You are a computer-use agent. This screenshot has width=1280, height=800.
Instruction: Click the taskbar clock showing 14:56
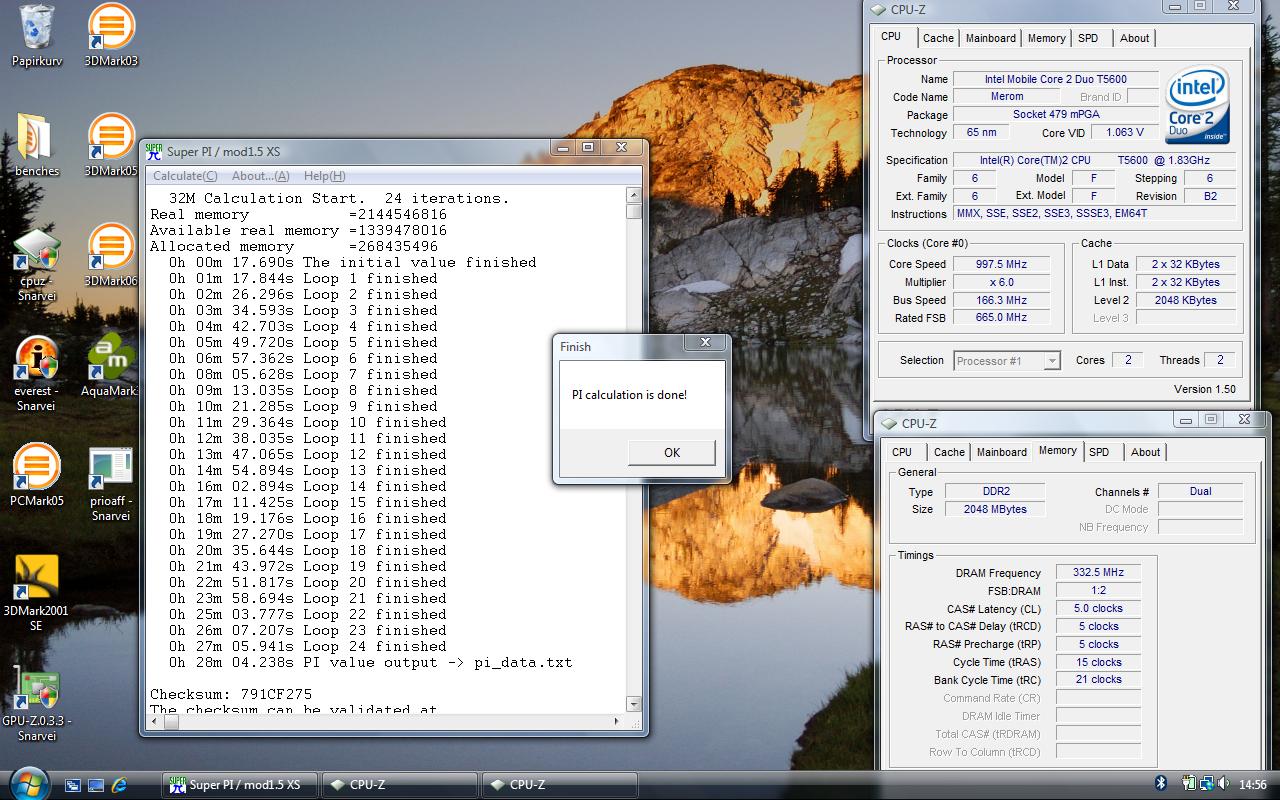click(1252, 785)
